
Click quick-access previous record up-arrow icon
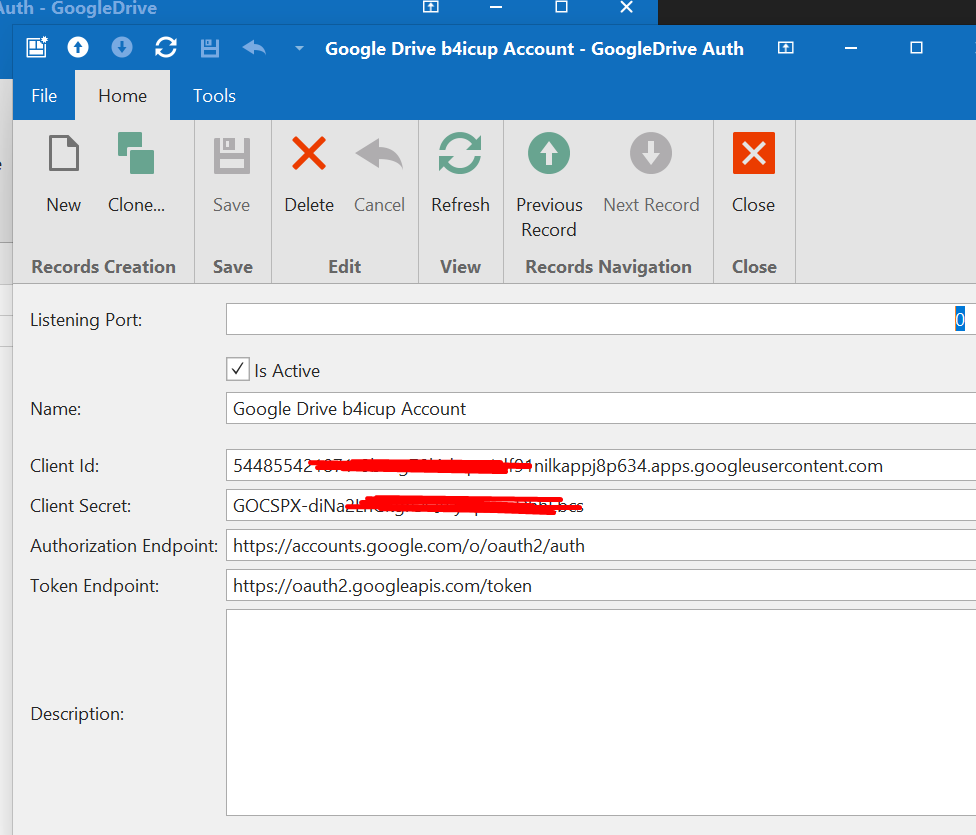click(x=78, y=47)
